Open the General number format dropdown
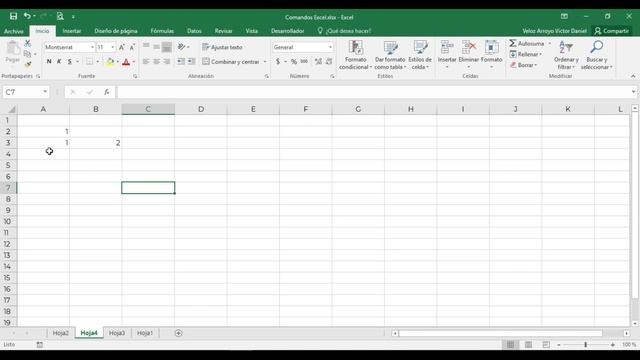 click(330, 47)
